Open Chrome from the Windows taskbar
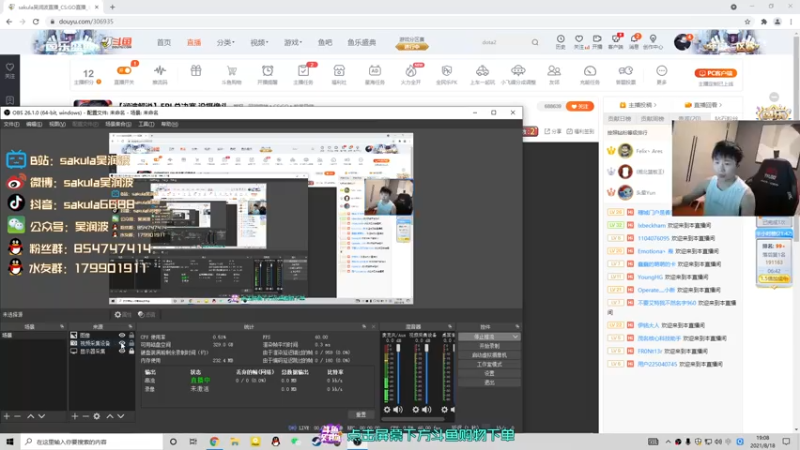The height and width of the screenshot is (450, 800). pos(214,441)
